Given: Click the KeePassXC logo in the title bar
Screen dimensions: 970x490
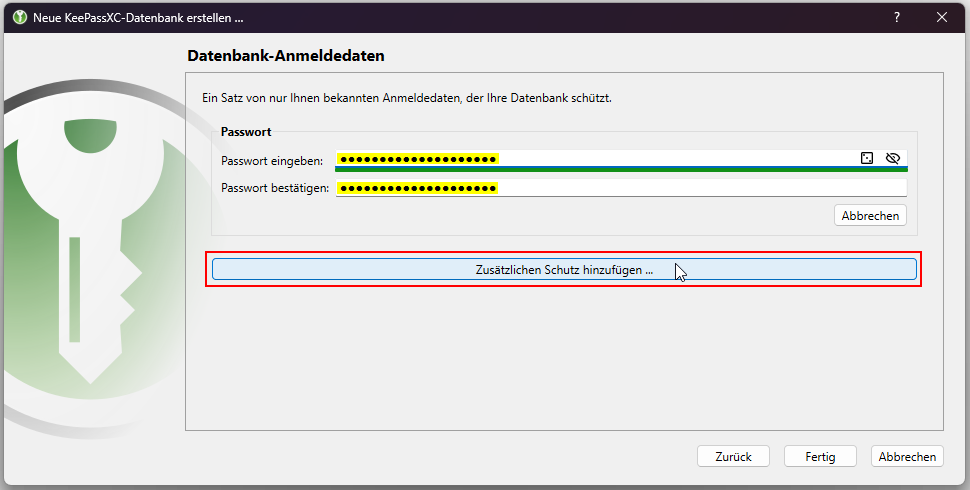Looking at the screenshot, I should [20, 17].
